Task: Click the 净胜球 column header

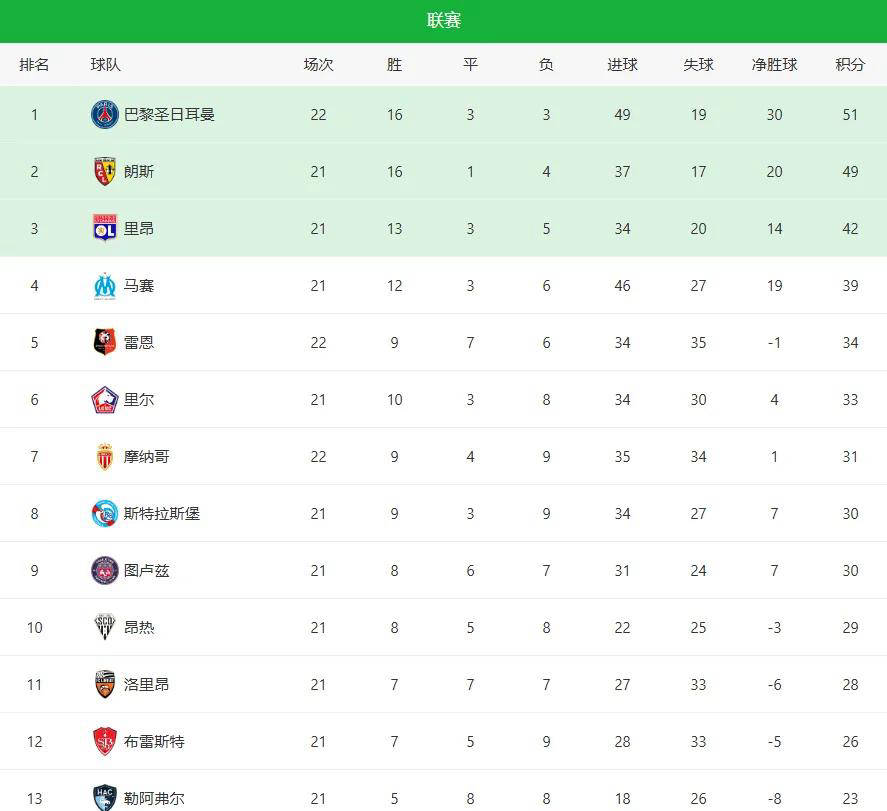Action: pos(774,65)
